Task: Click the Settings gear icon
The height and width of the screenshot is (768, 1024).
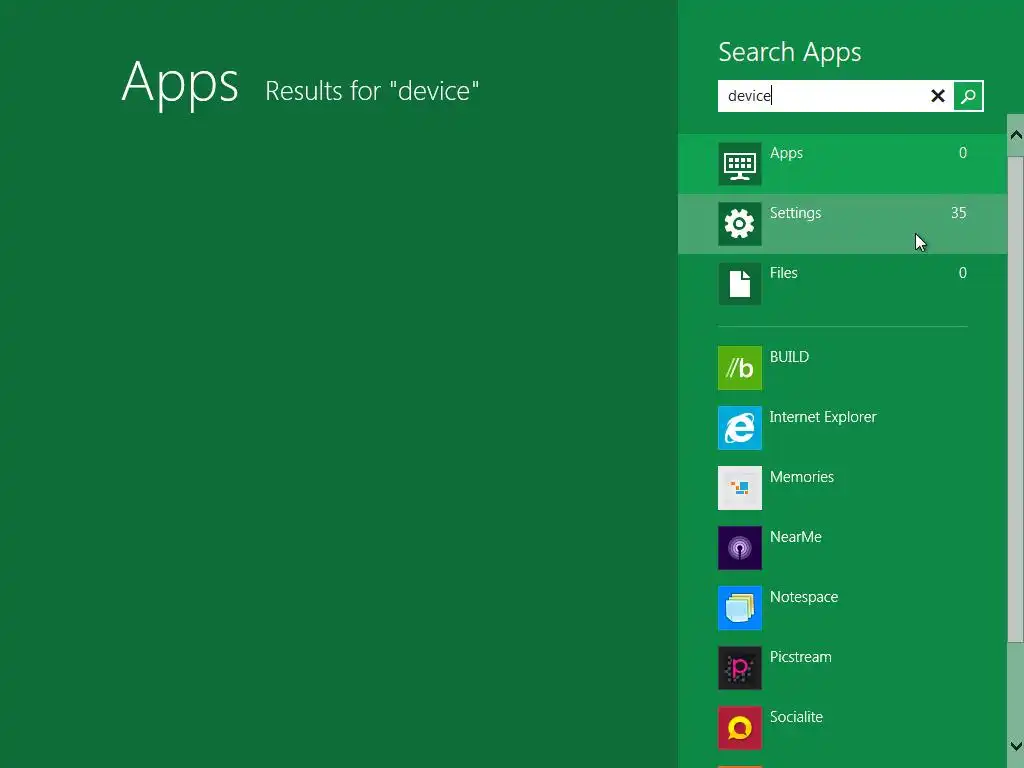Action: pos(739,224)
